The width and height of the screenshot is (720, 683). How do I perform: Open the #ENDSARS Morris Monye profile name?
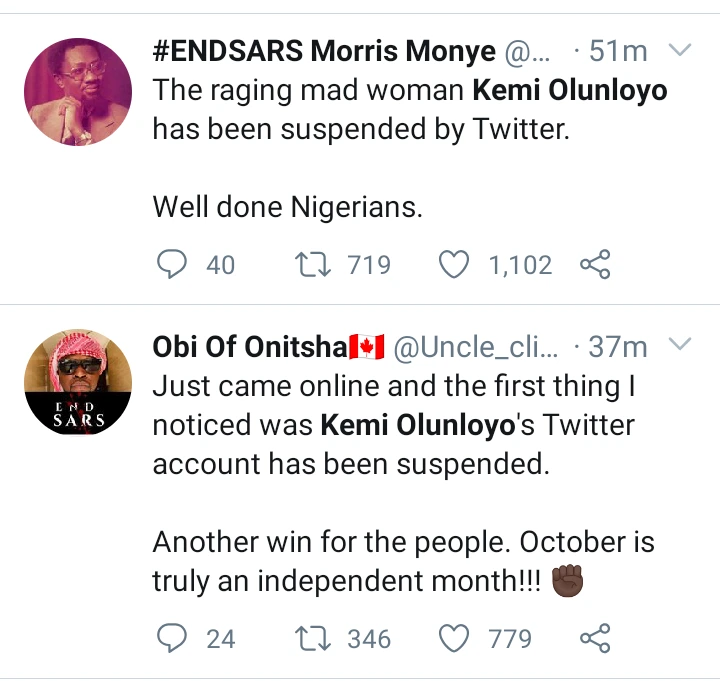pyautogui.click(x=324, y=51)
